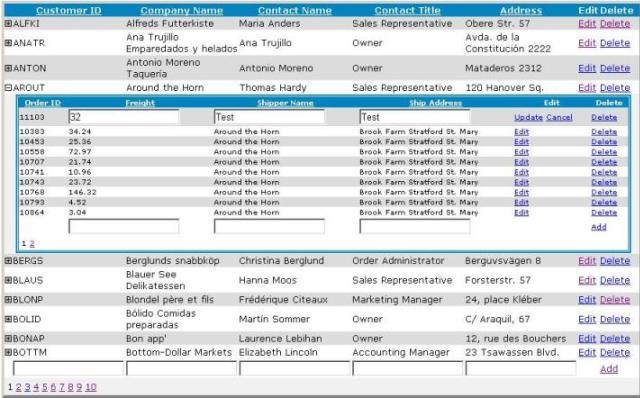Click new Contact Title input in footer
640x398 pixels.
[x=407, y=369]
